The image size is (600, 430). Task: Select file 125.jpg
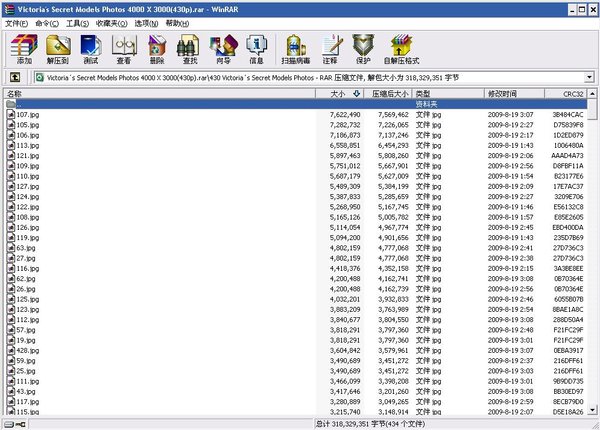point(28,299)
